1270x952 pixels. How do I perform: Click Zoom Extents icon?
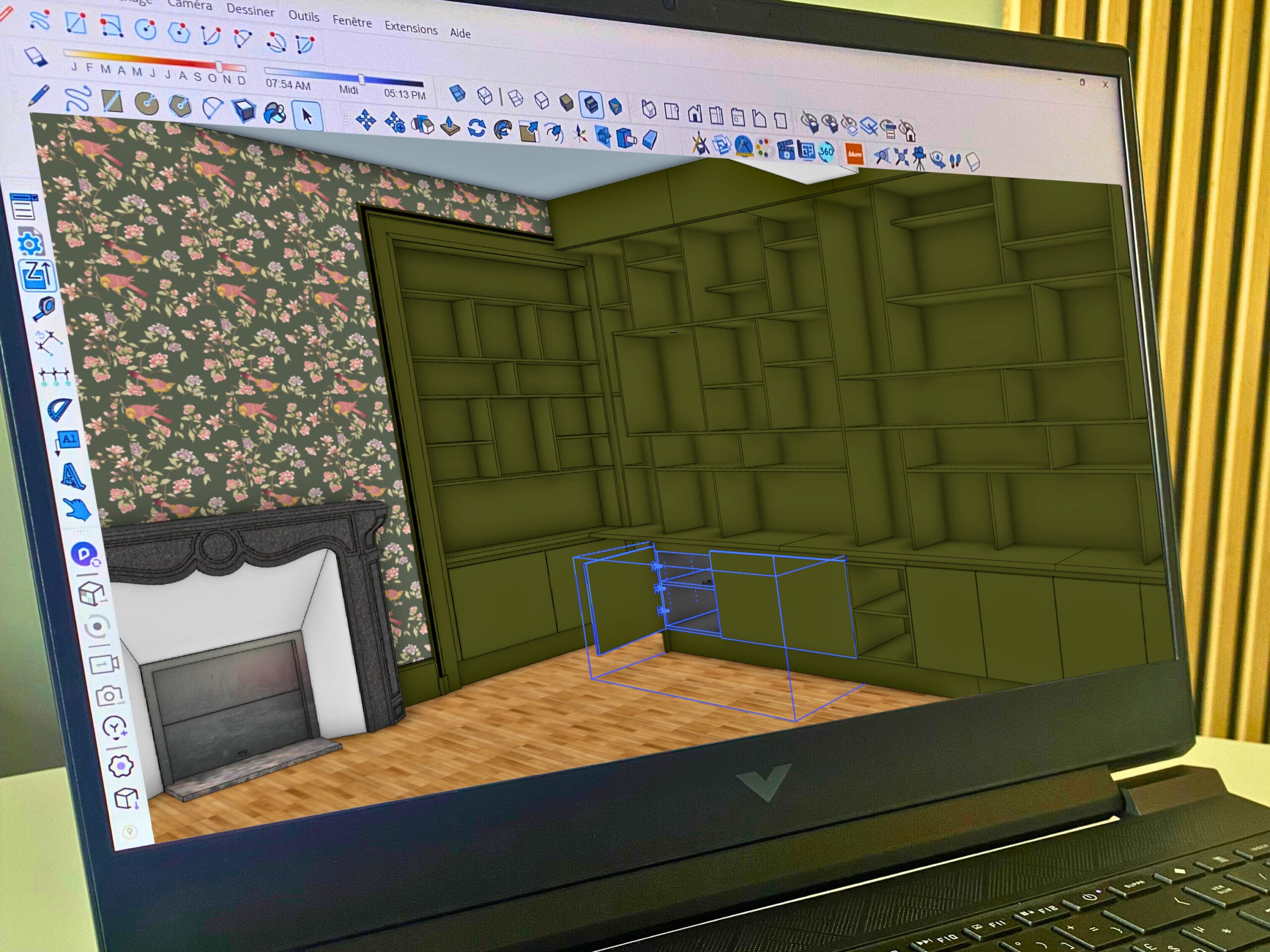pyautogui.click(x=901, y=157)
